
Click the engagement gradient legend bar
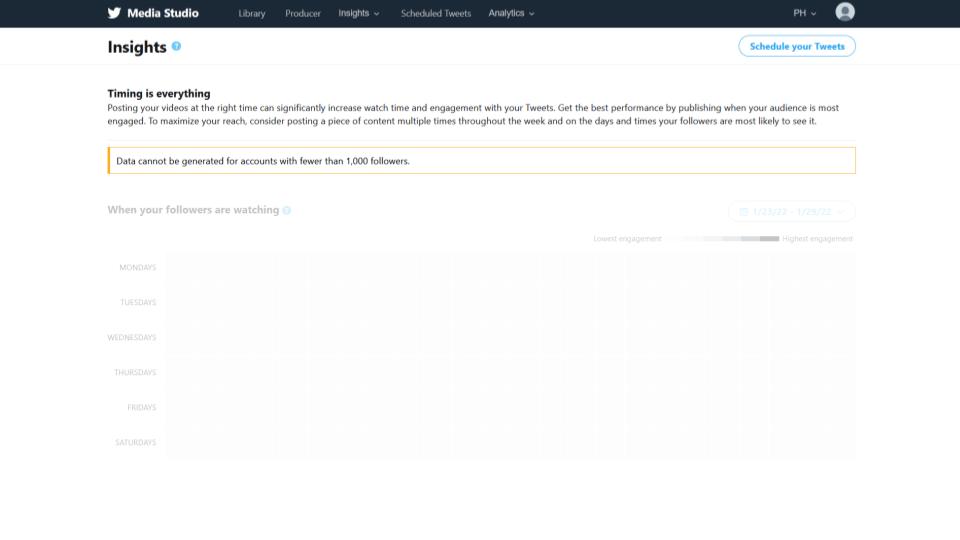point(722,238)
